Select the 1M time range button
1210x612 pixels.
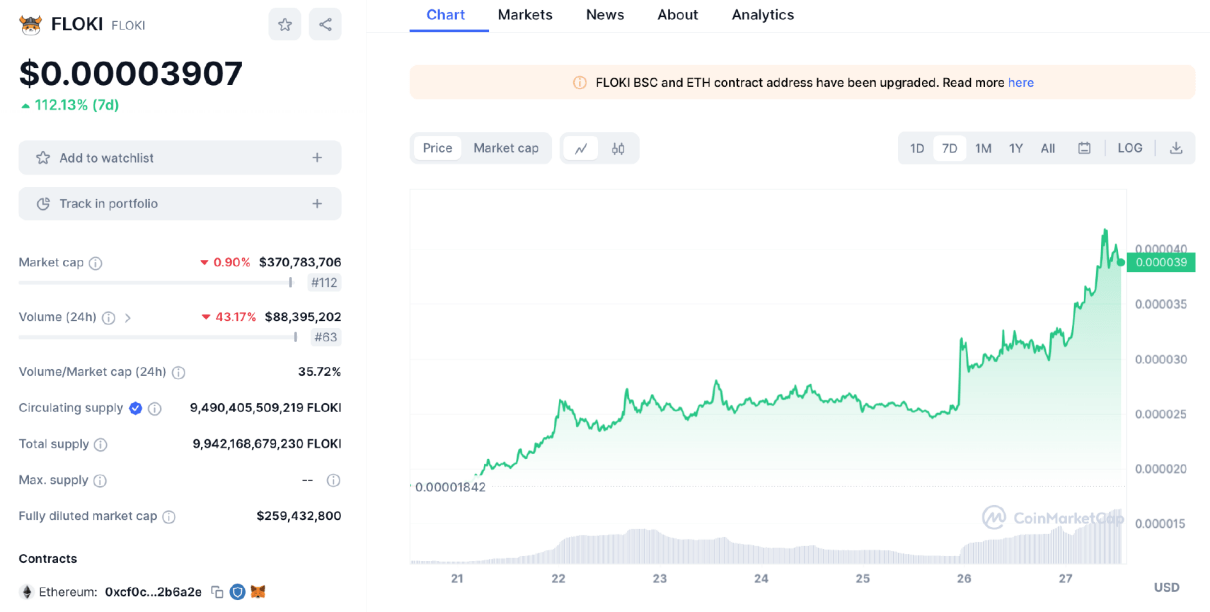[983, 148]
